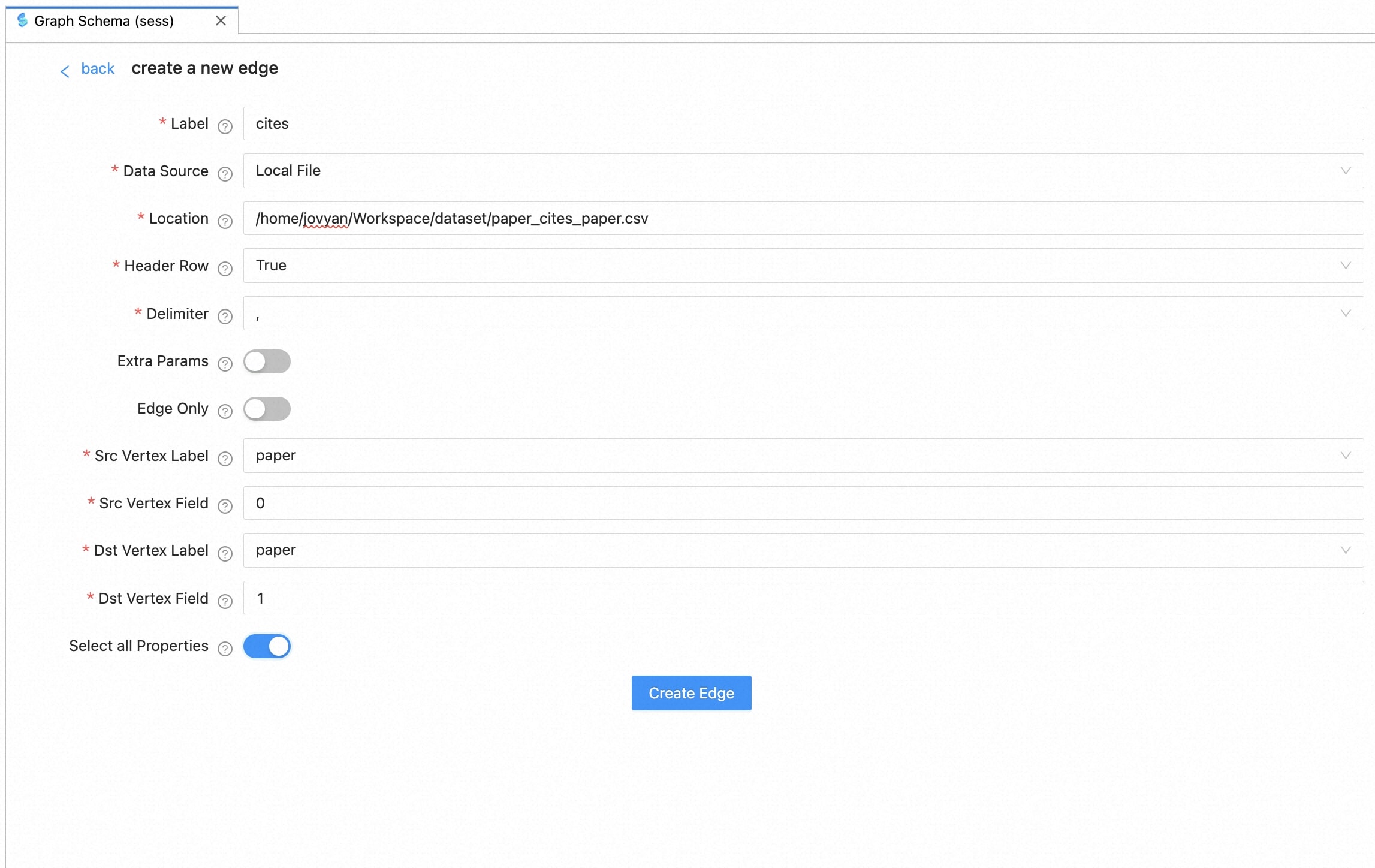The width and height of the screenshot is (1375, 868).
Task: Click the Delimiter help question mark
Action: tap(225, 316)
